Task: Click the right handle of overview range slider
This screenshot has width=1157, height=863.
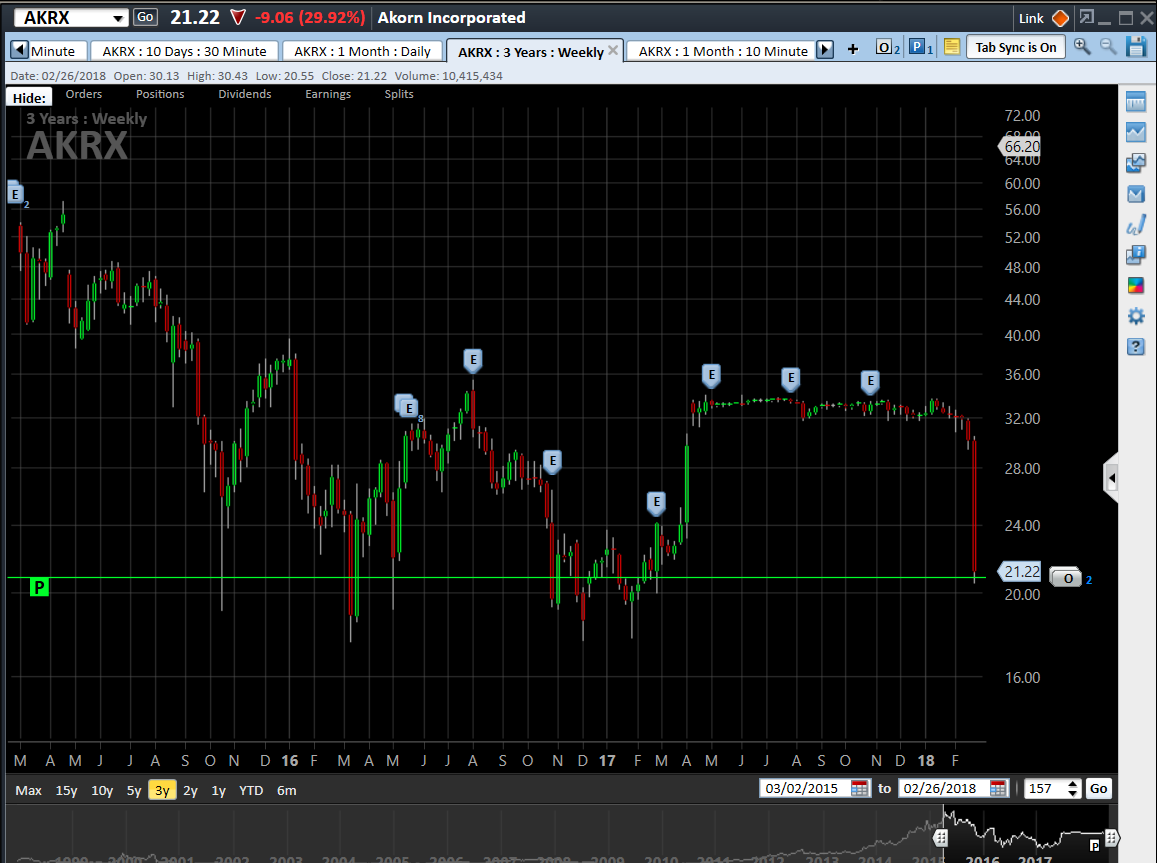Action: point(1111,838)
